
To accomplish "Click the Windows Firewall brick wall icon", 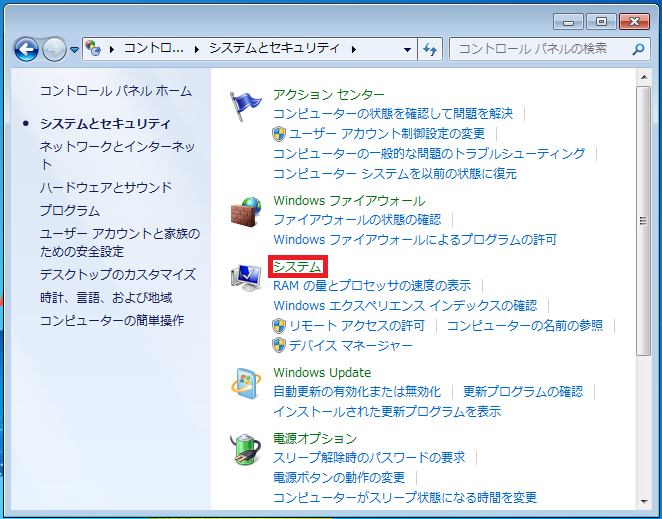I will (x=246, y=212).
